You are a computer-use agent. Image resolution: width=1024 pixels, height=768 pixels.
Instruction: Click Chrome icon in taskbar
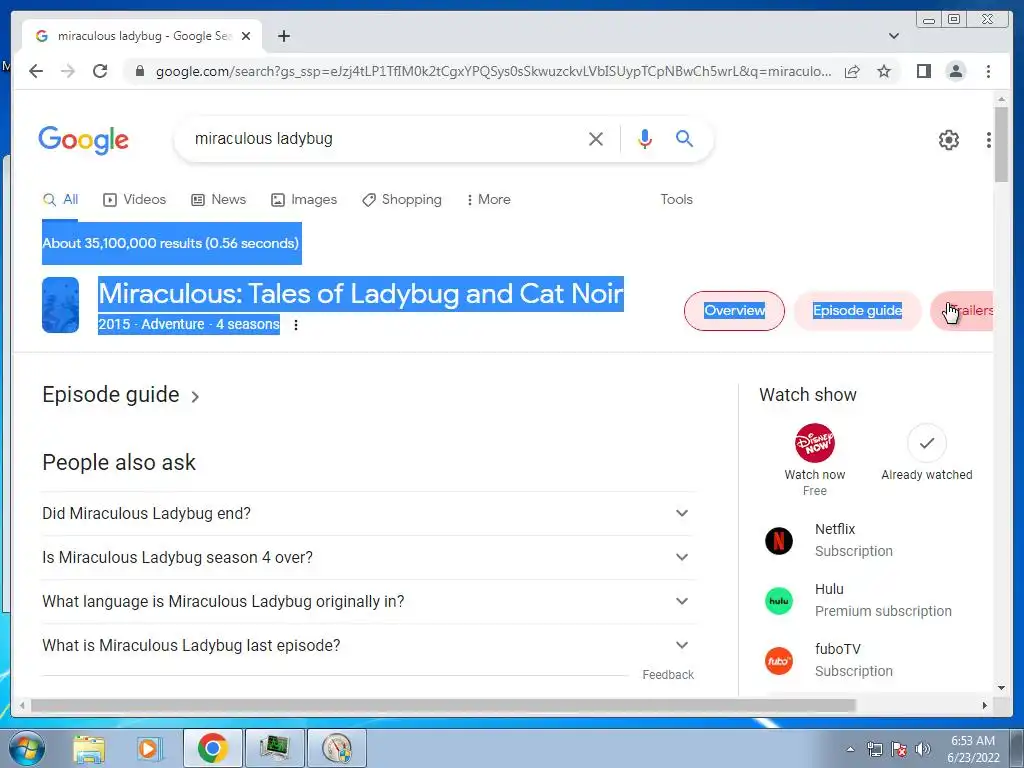click(212, 748)
